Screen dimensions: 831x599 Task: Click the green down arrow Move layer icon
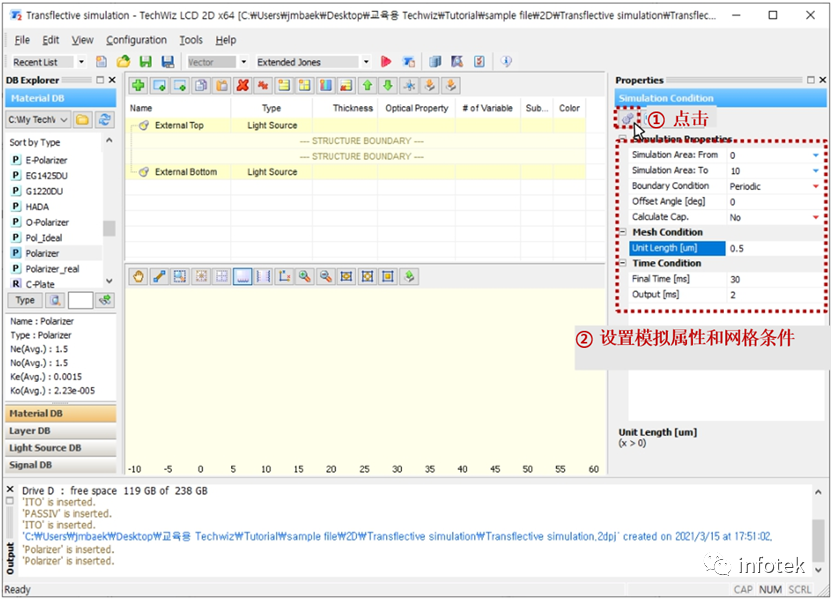(x=388, y=85)
